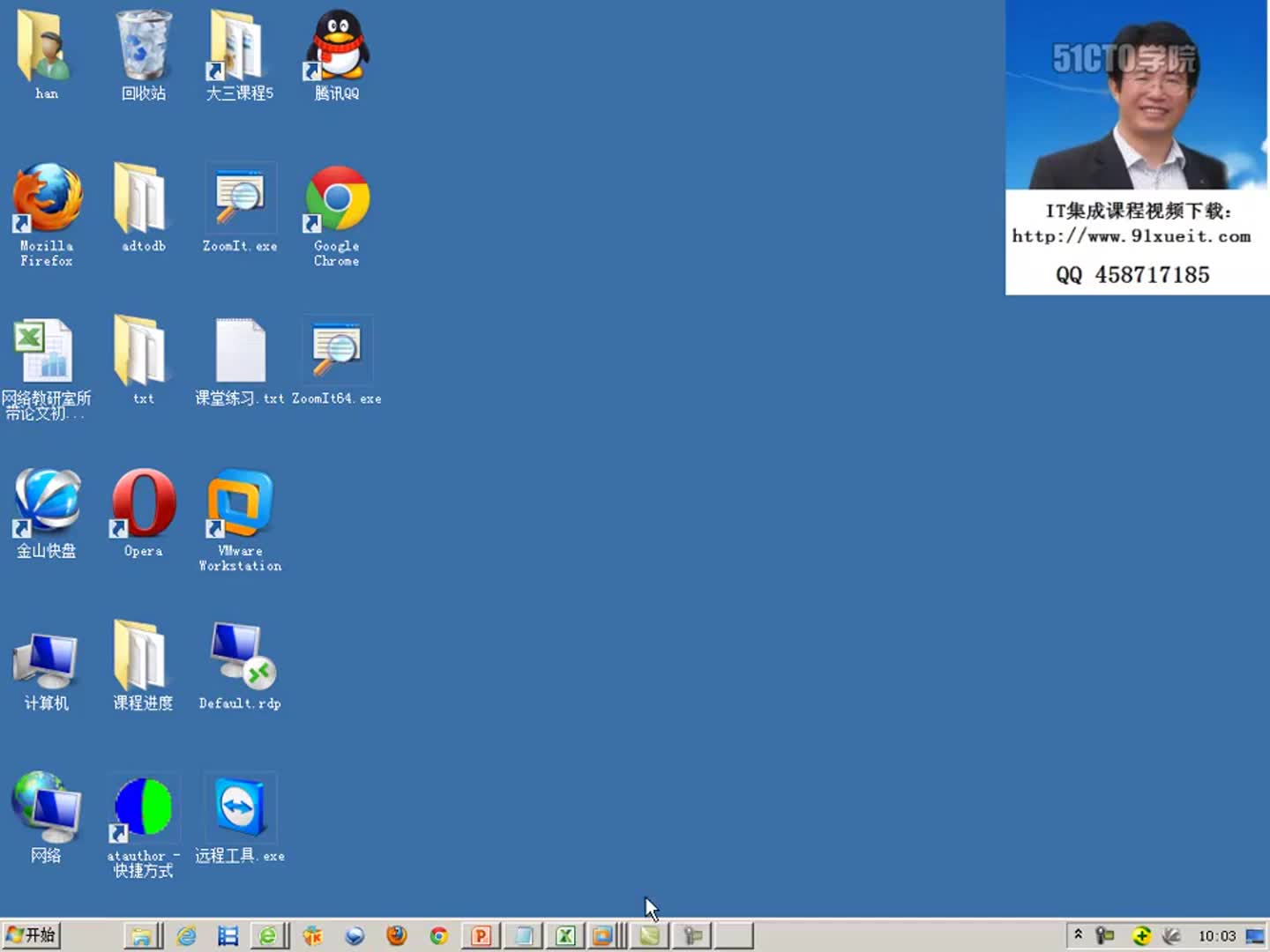Screen dimensions: 1270x952
Task: Select the Recycle Bin (回收站) icon
Action: pyautogui.click(x=143, y=55)
